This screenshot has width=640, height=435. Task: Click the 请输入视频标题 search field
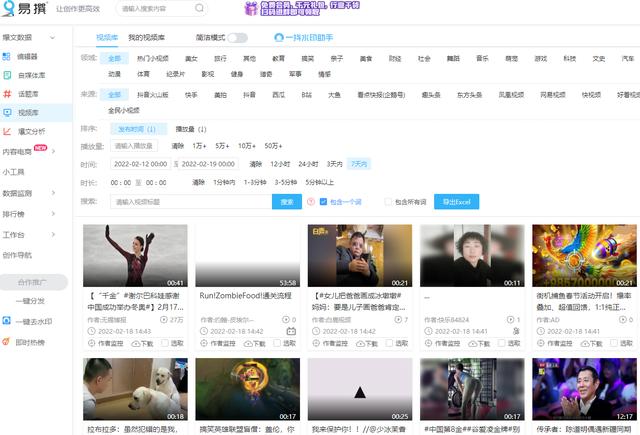[190, 202]
